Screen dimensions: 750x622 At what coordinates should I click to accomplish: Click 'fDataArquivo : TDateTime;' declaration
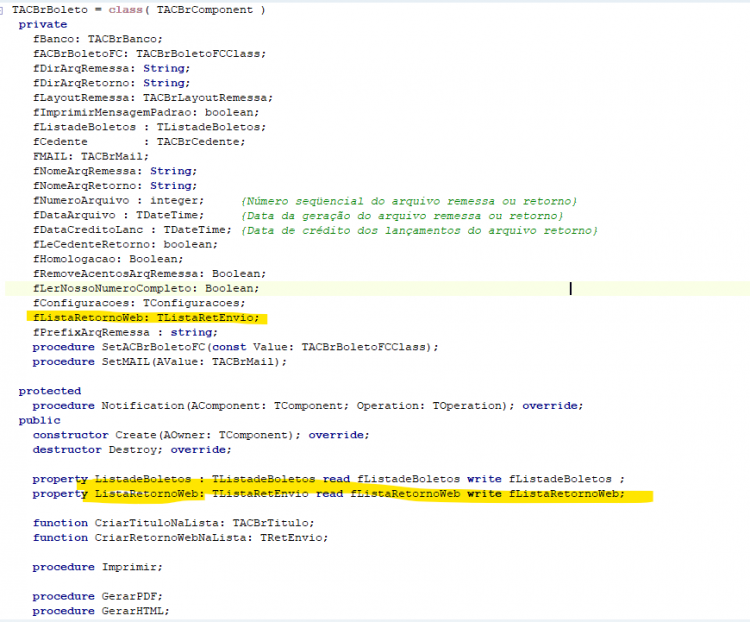(x=119, y=215)
